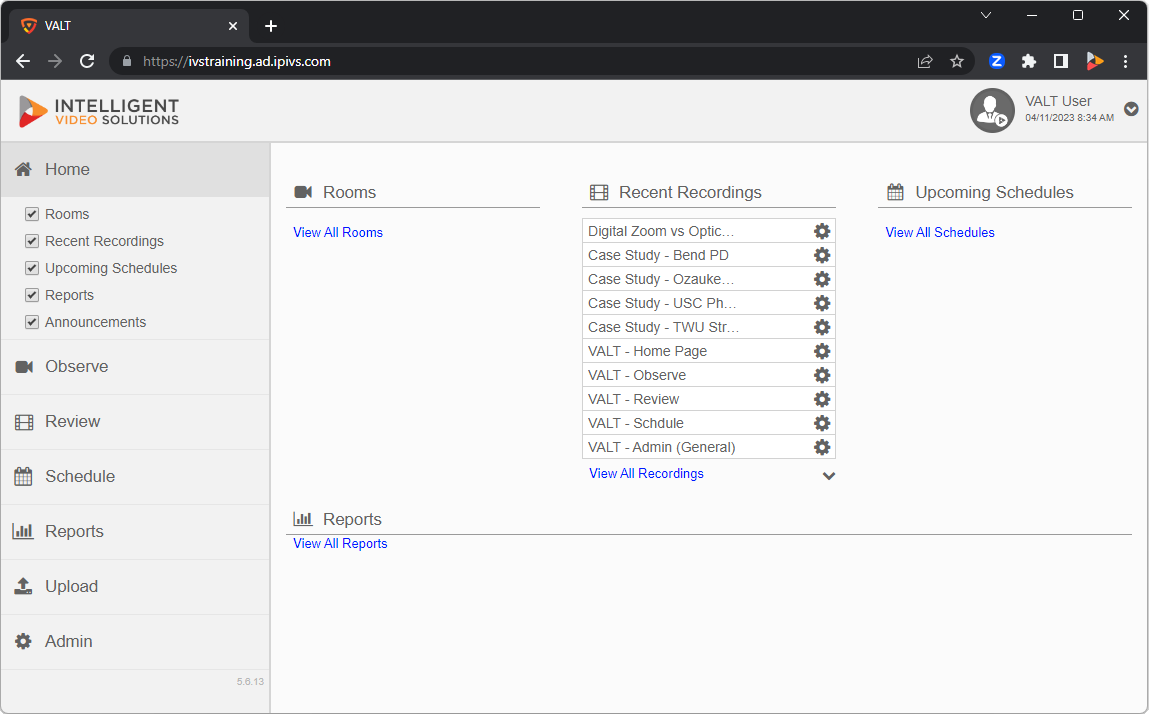Uncheck the Announcements checkbox
Viewport: 1149px width, 714px height.
(32, 323)
